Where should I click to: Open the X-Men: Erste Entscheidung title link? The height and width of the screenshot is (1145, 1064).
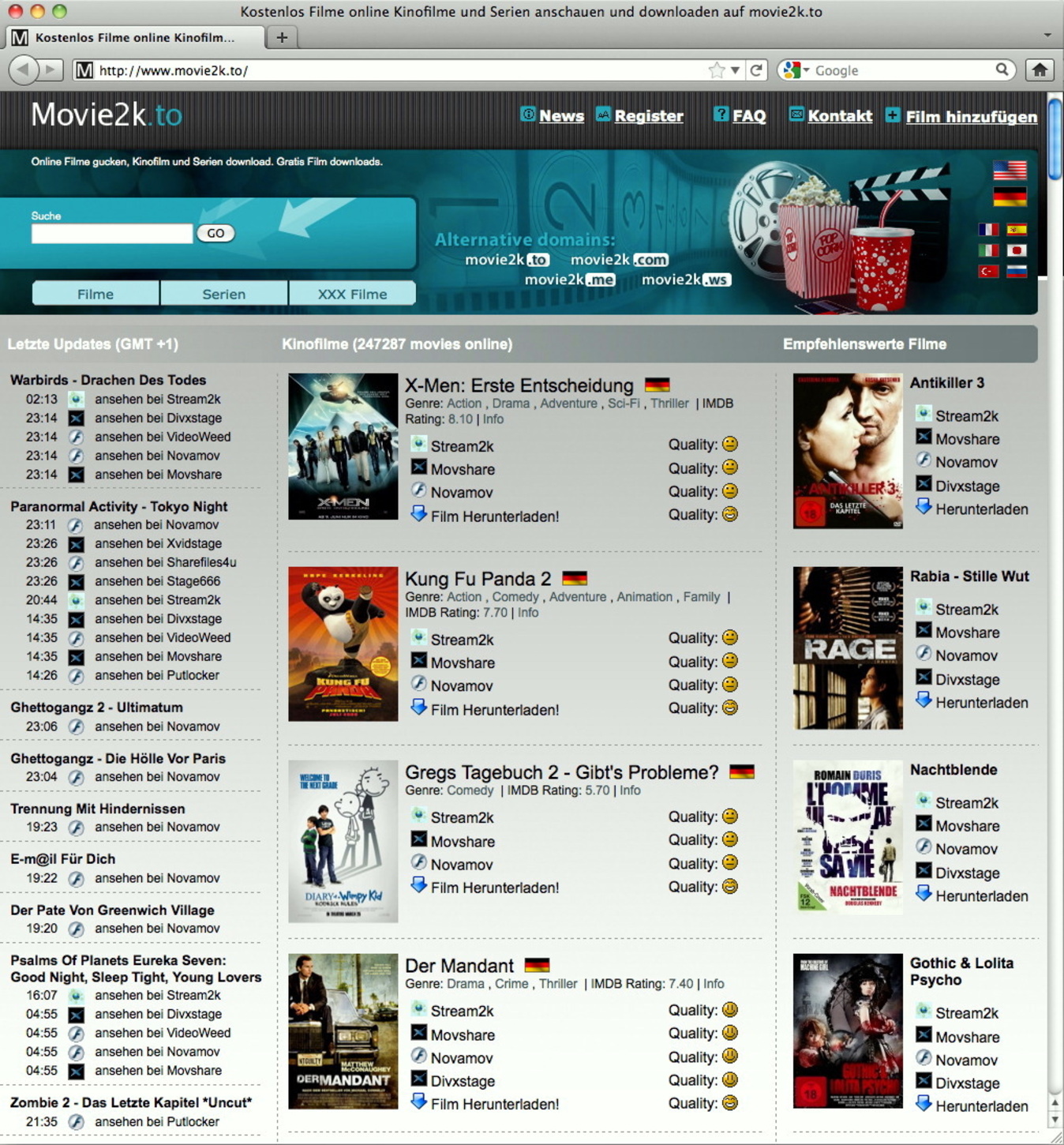point(519,385)
